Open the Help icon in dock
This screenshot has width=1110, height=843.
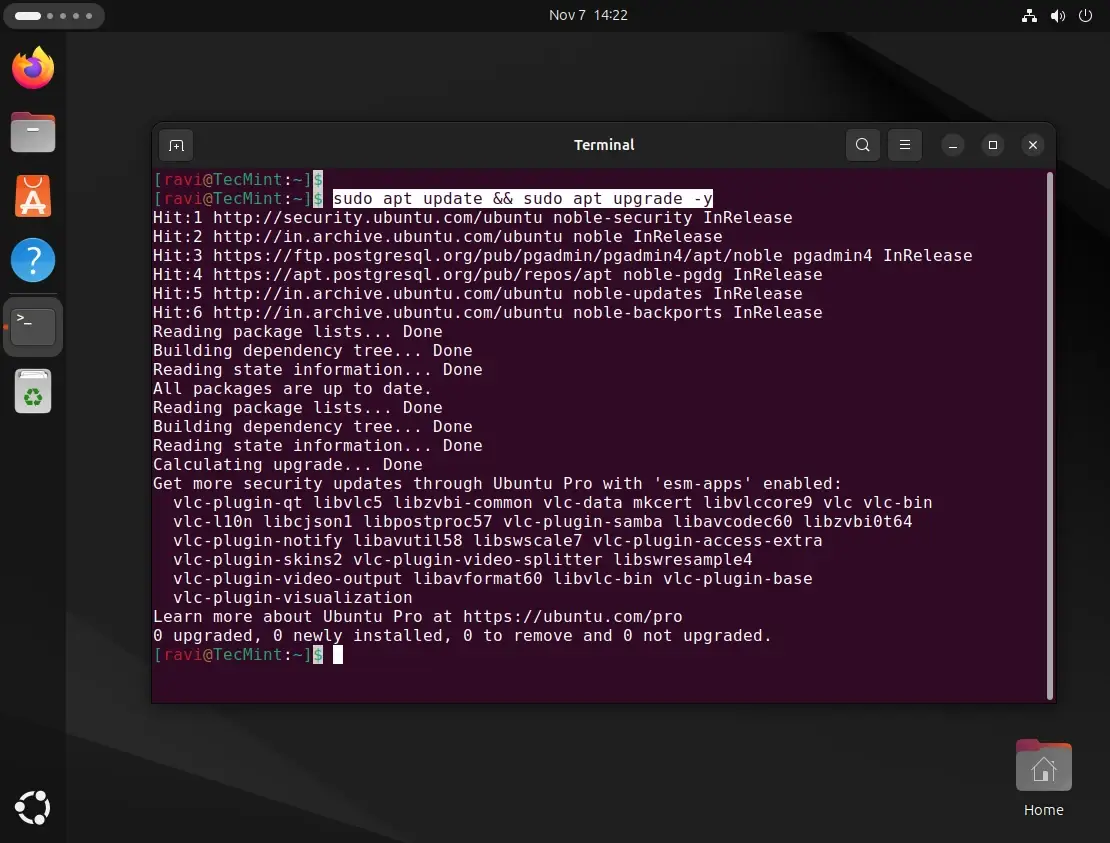[33, 260]
